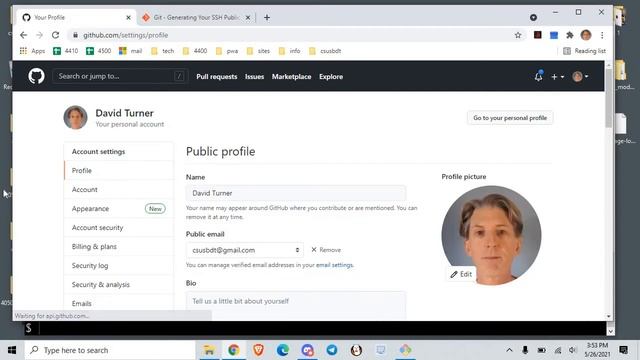
Task: Open the notifications bell icon
Action: (538, 76)
